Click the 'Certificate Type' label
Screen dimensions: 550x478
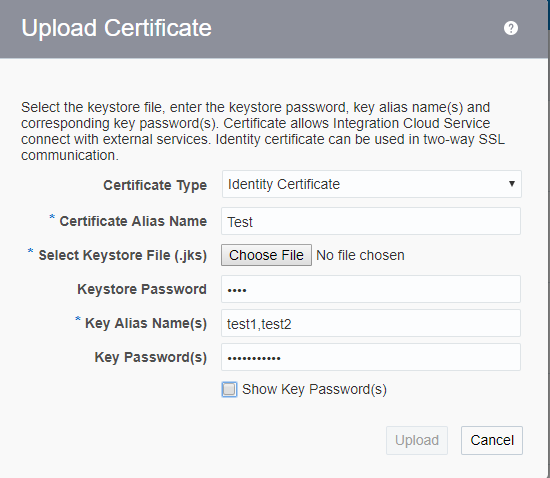click(155, 185)
